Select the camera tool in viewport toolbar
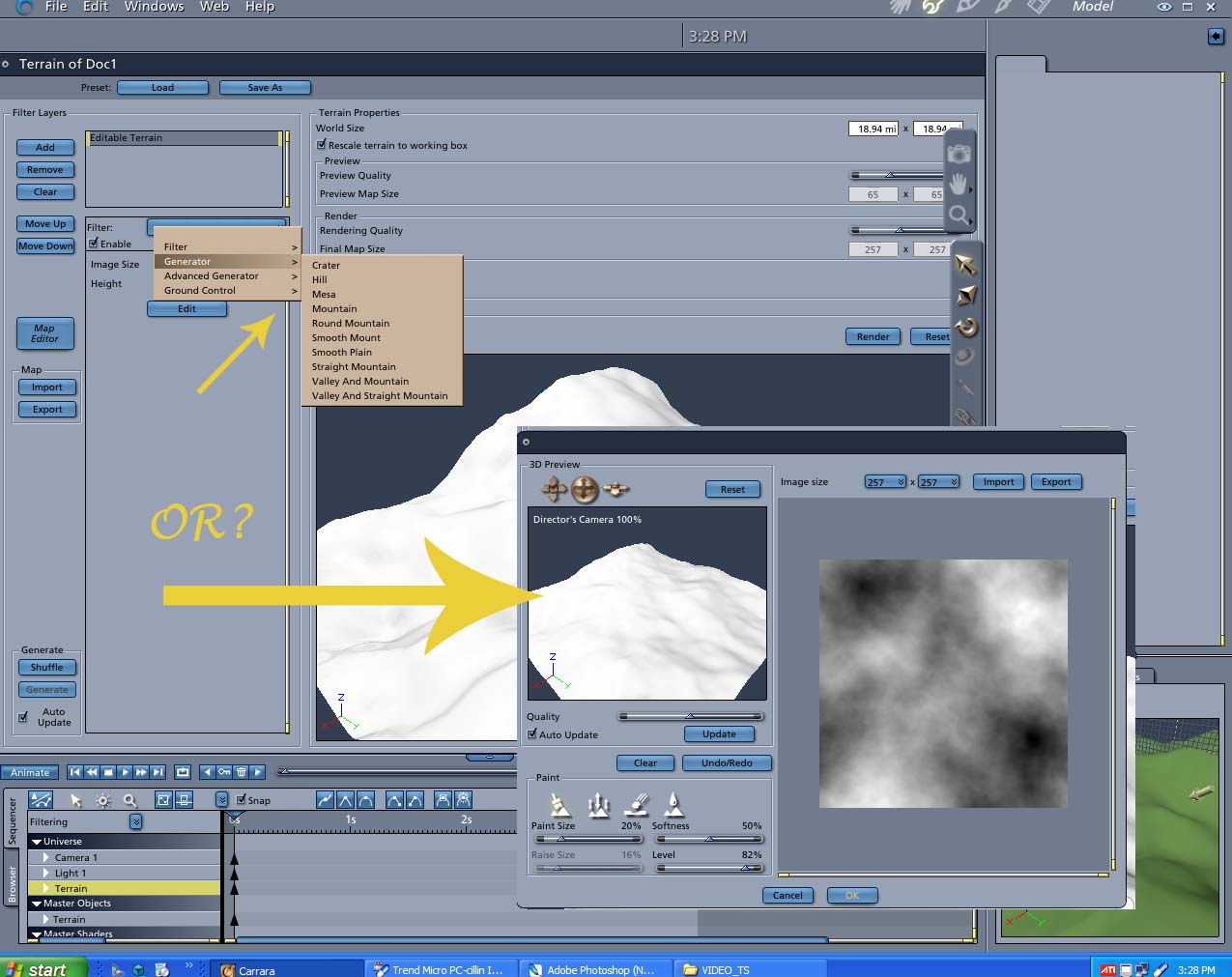The image size is (1232, 977). [x=959, y=154]
